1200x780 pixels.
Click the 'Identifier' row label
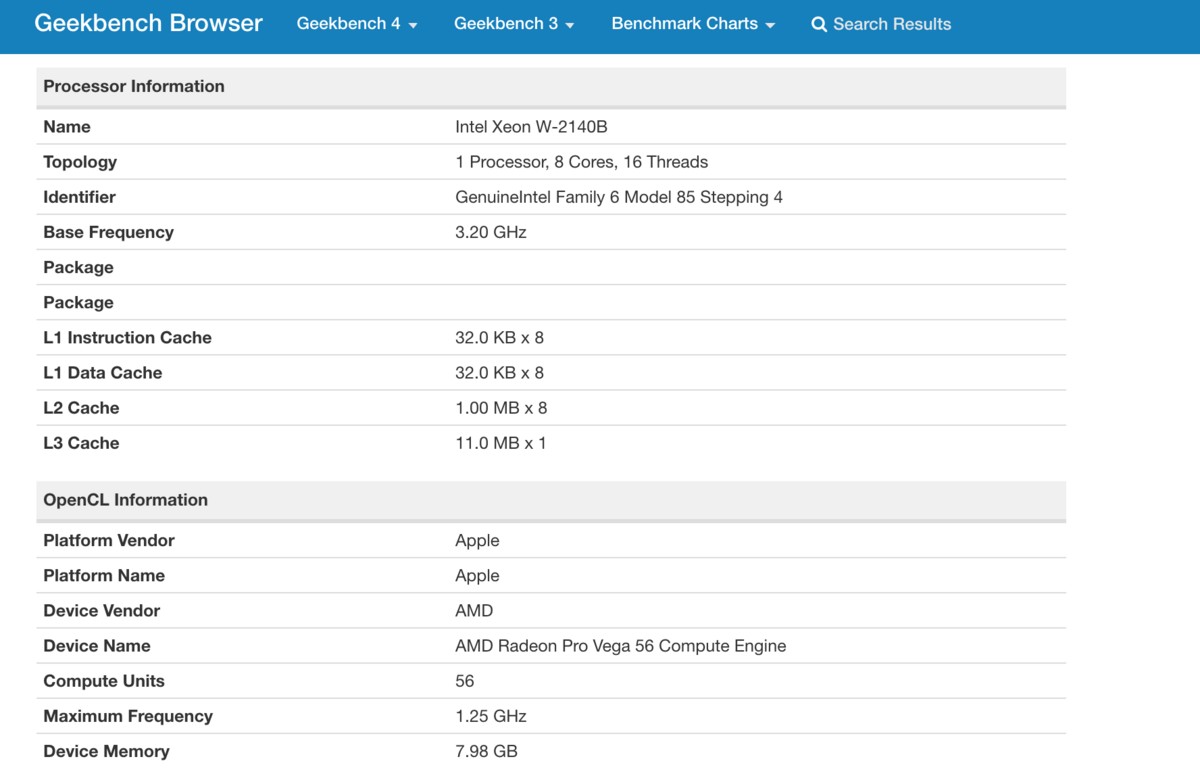tap(79, 197)
